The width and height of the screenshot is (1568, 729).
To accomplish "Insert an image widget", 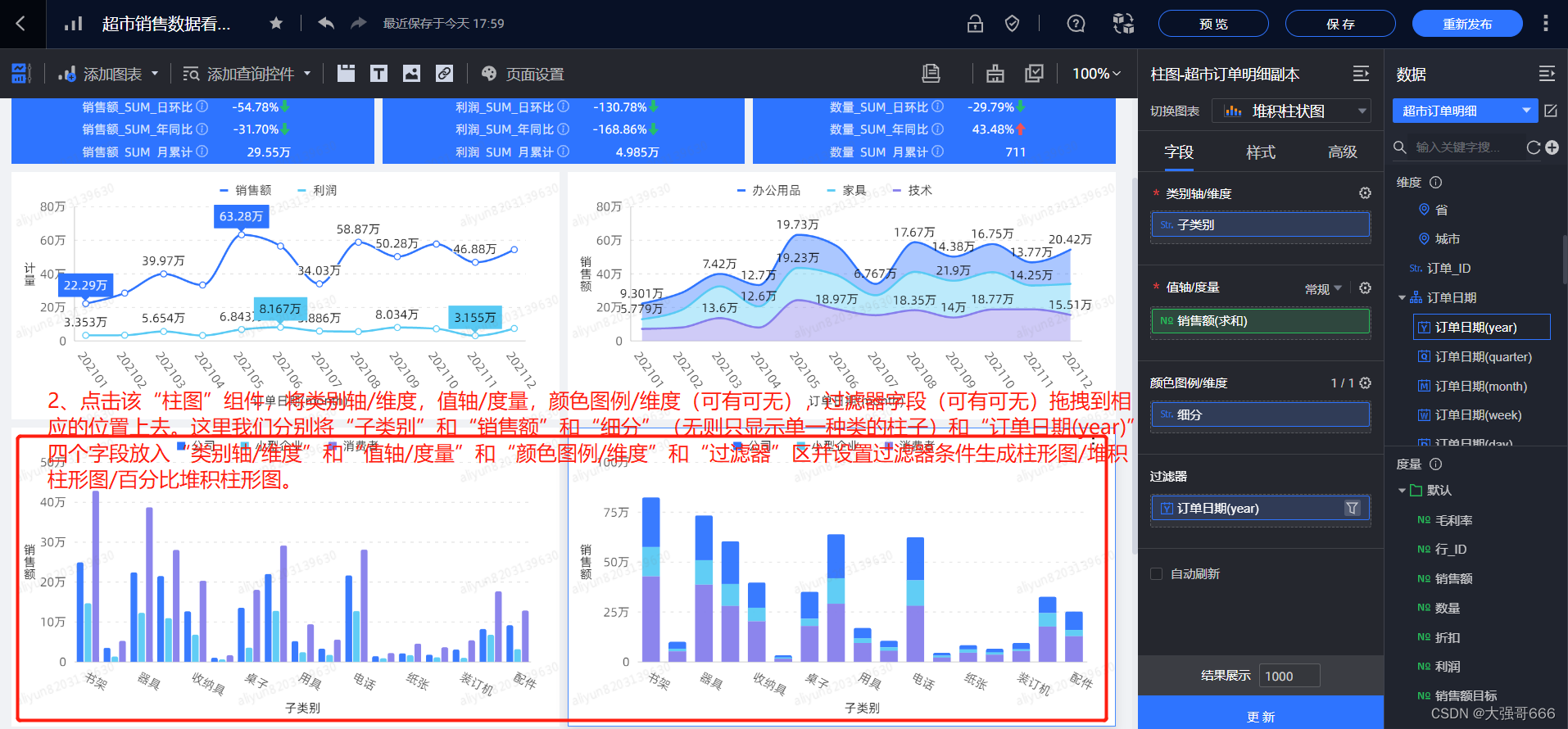I will (x=411, y=74).
